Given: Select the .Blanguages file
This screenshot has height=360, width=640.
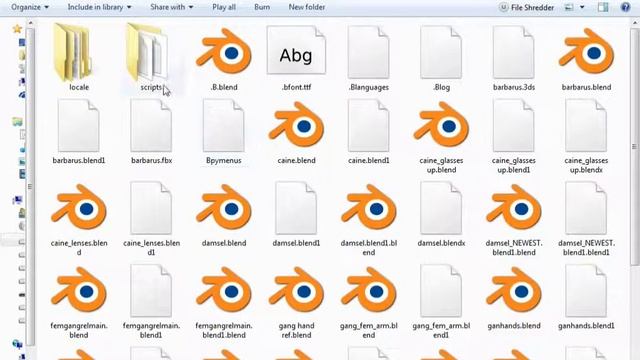Looking at the screenshot, I should [369, 57].
